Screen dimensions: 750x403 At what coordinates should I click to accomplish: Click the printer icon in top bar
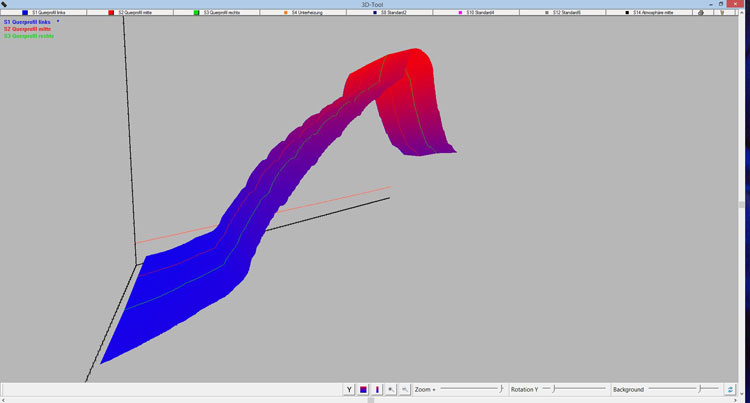click(x=701, y=13)
